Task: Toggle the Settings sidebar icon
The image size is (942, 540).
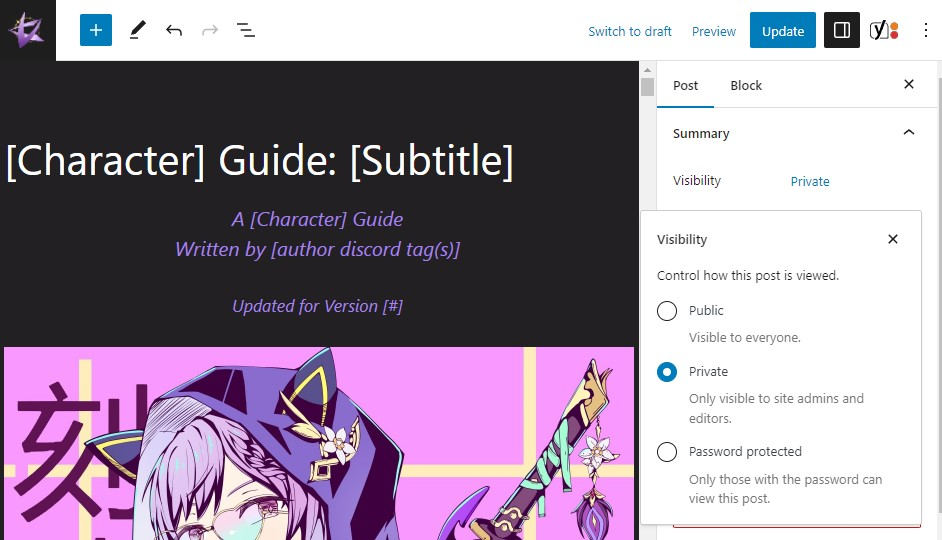Action: point(841,30)
